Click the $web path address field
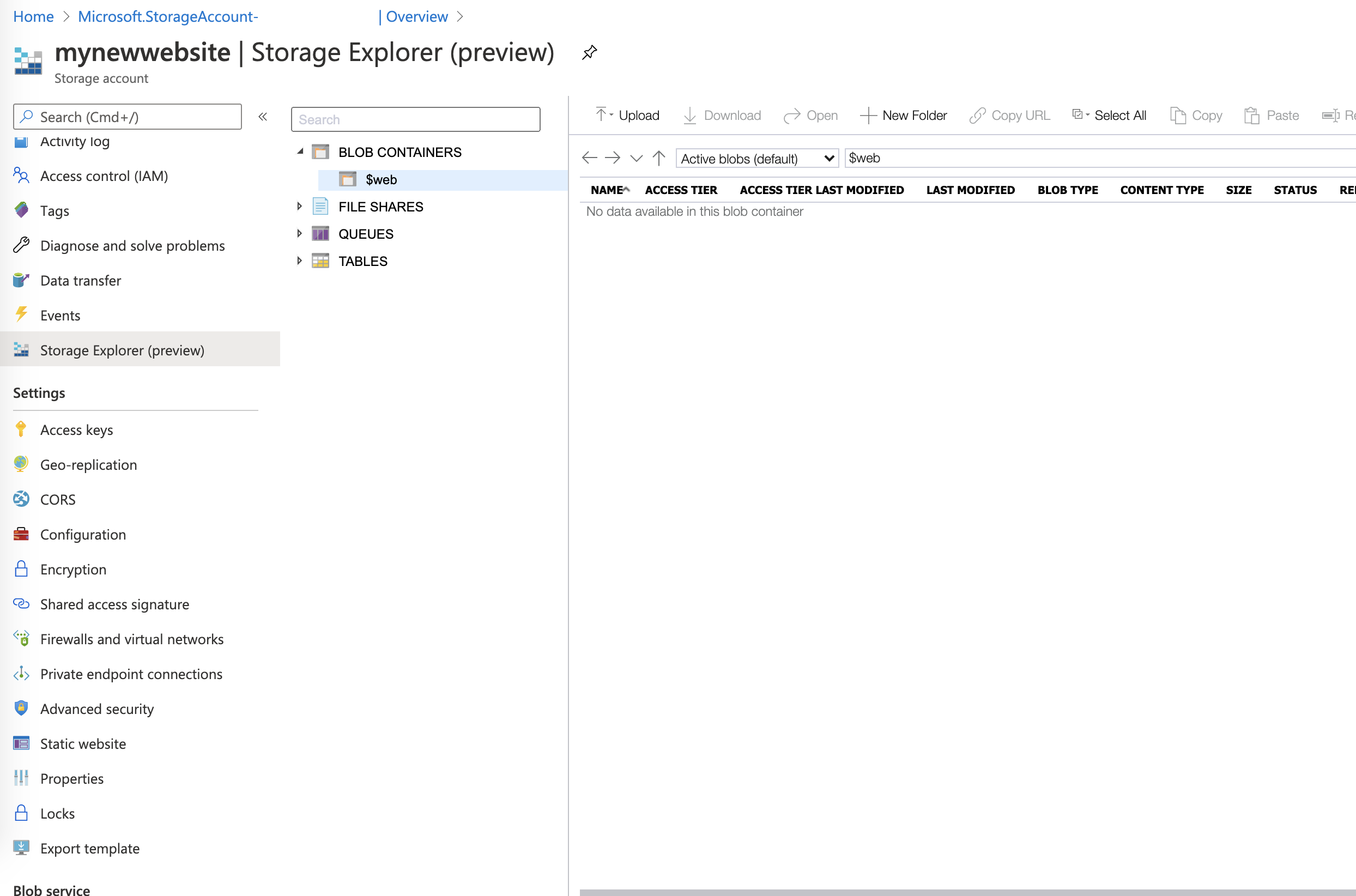This screenshot has width=1356, height=896. pyautogui.click(x=1100, y=158)
